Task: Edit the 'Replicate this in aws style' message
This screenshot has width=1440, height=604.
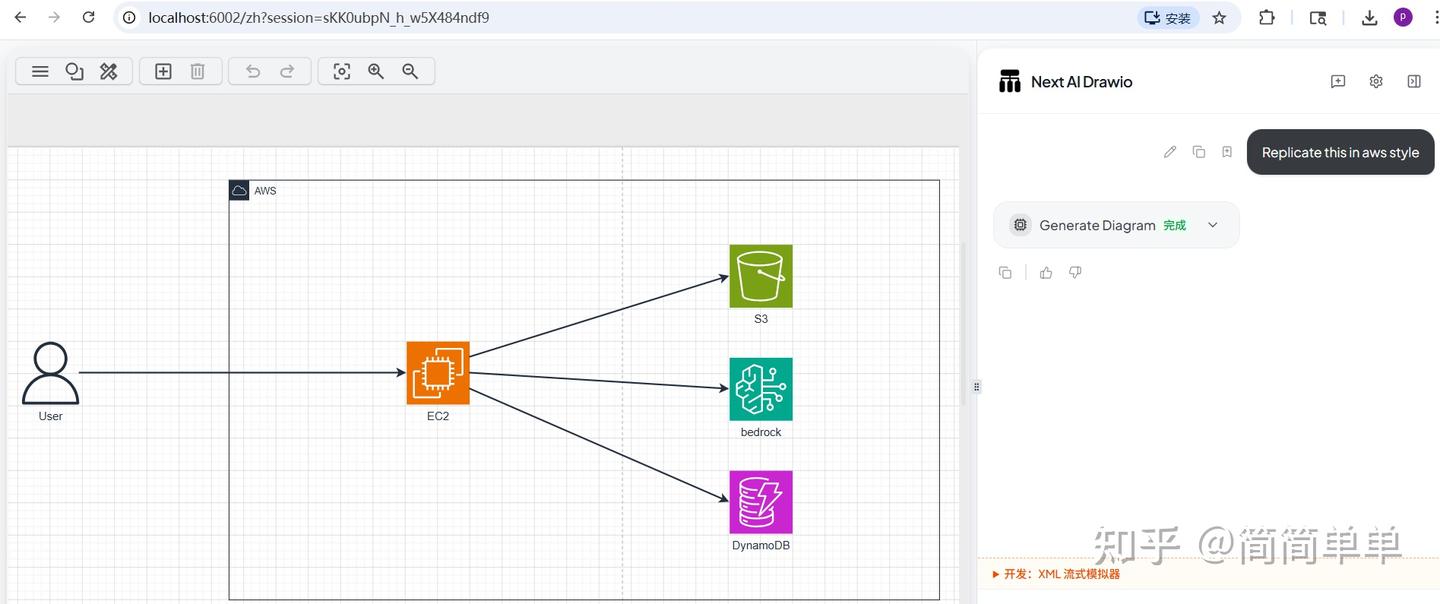Action: (1170, 152)
